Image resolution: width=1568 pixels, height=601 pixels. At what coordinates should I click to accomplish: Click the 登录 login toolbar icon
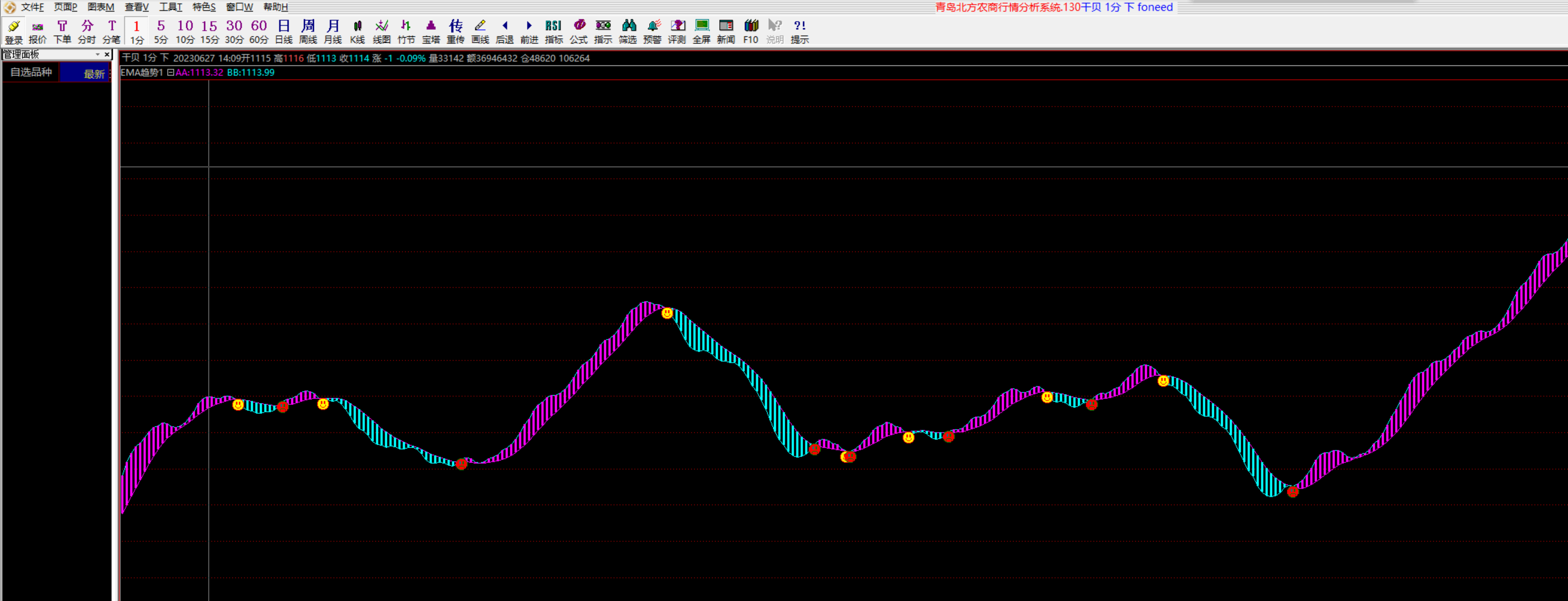click(x=13, y=32)
